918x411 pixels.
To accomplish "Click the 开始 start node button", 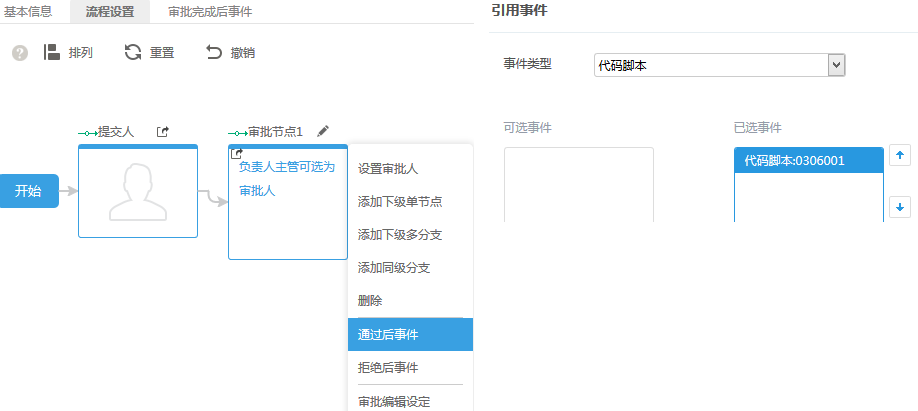I will pyautogui.click(x=28, y=191).
